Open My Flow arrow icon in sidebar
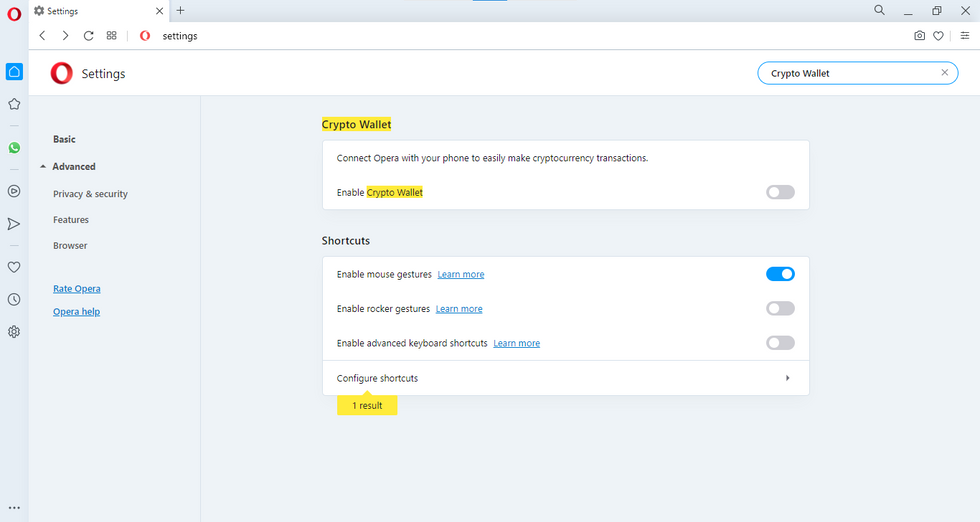 pyautogui.click(x=14, y=224)
